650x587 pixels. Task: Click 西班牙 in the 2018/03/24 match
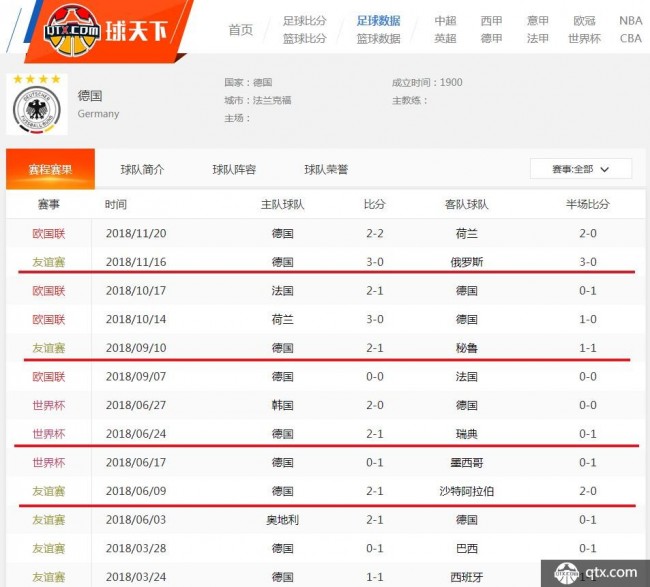pyautogui.click(x=467, y=577)
